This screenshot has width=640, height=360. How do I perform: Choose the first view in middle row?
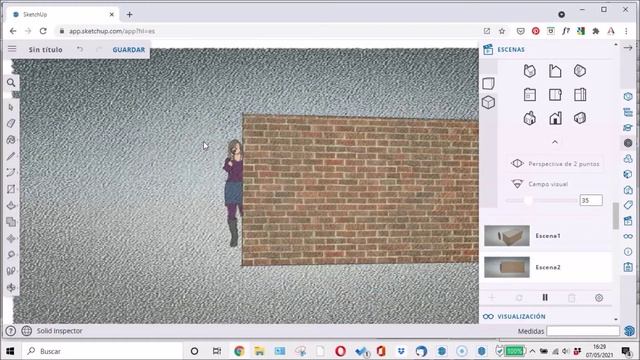click(529, 95)
